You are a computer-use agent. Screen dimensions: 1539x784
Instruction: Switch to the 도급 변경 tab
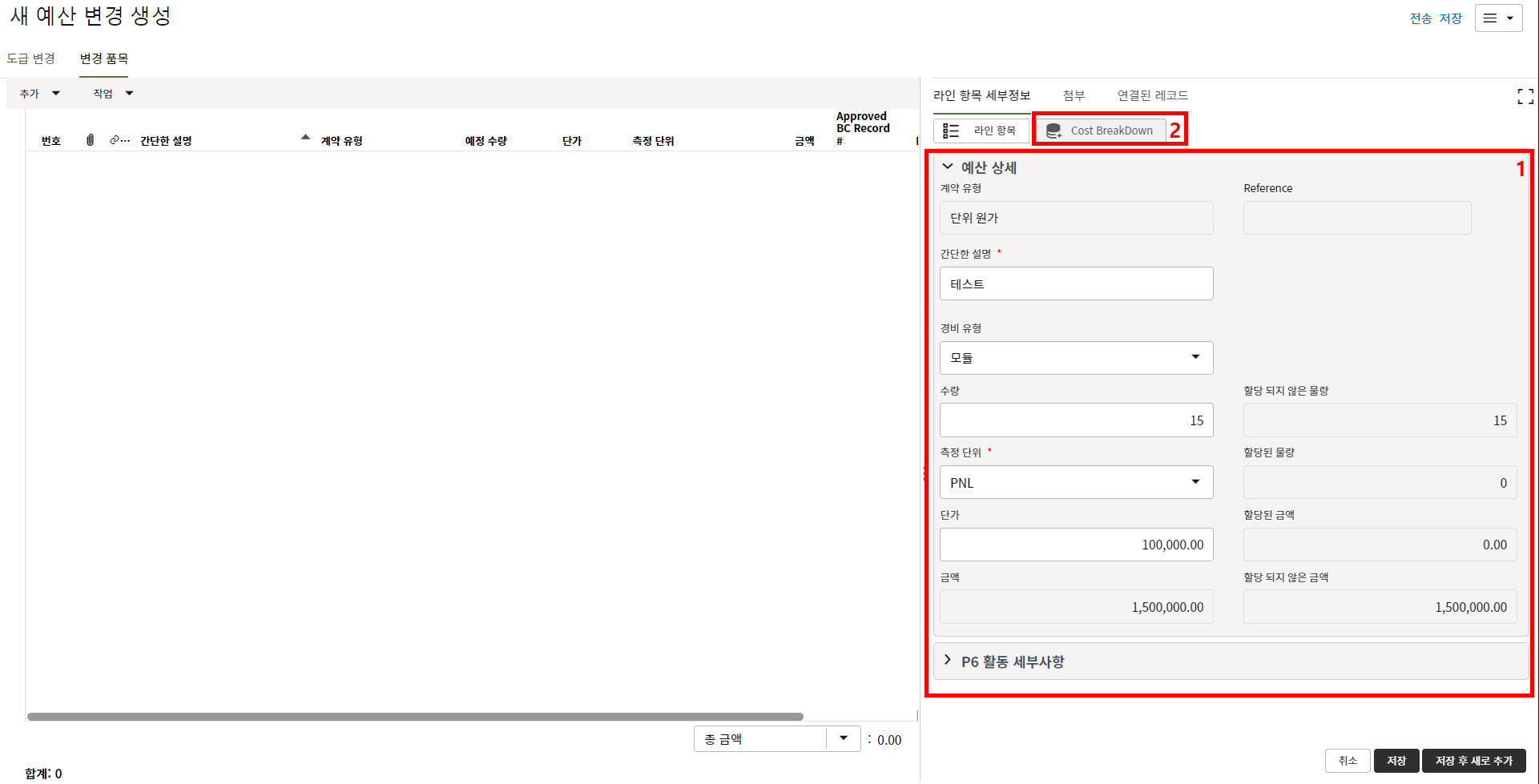[x=31, y=58]
